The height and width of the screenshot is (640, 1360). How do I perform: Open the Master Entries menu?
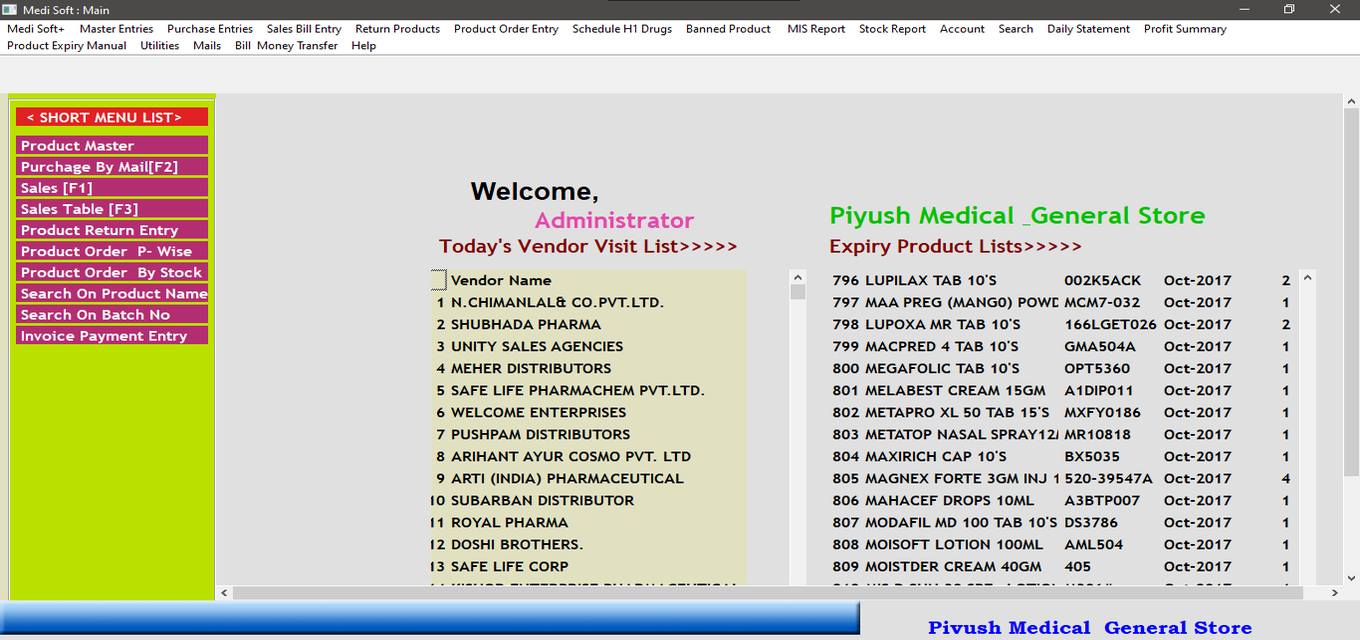(116, 29)
